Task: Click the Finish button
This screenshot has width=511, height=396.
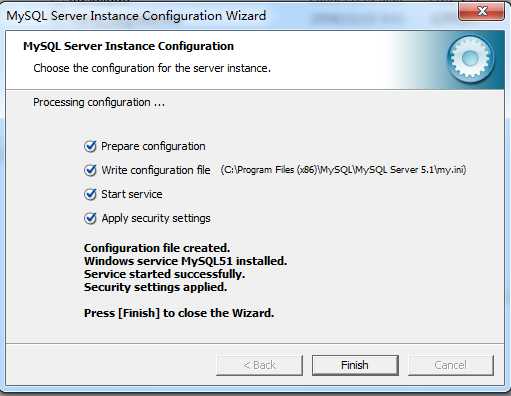Action: tap(355, 365)
